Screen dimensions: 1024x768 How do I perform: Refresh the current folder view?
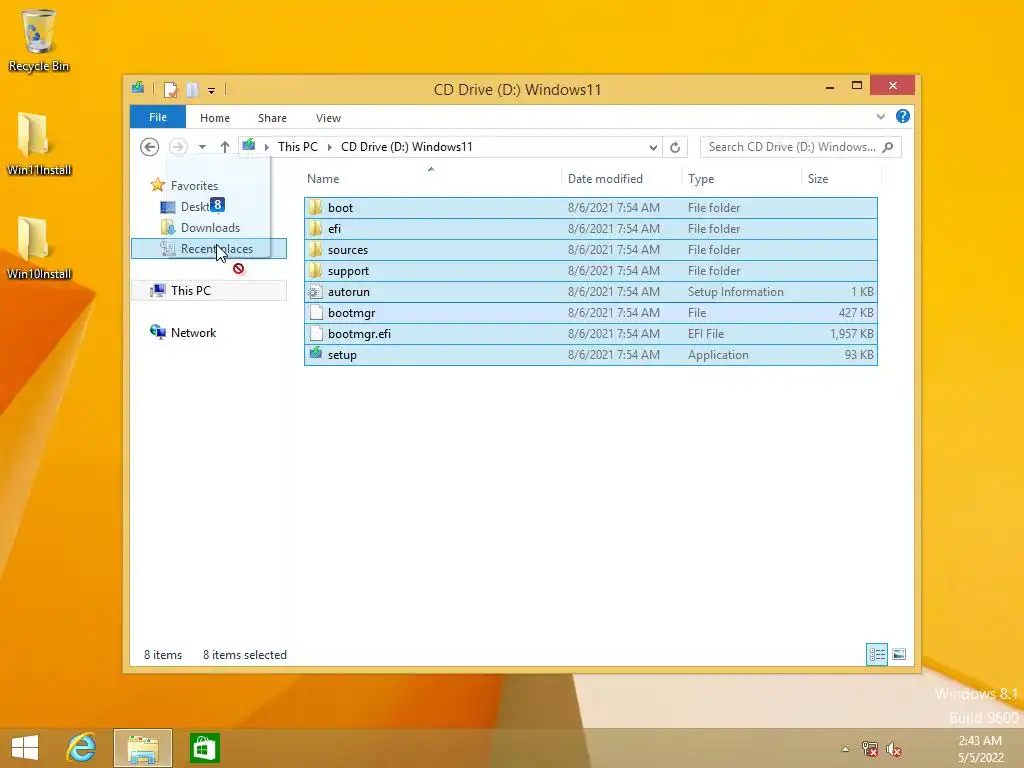click(675, 148)
